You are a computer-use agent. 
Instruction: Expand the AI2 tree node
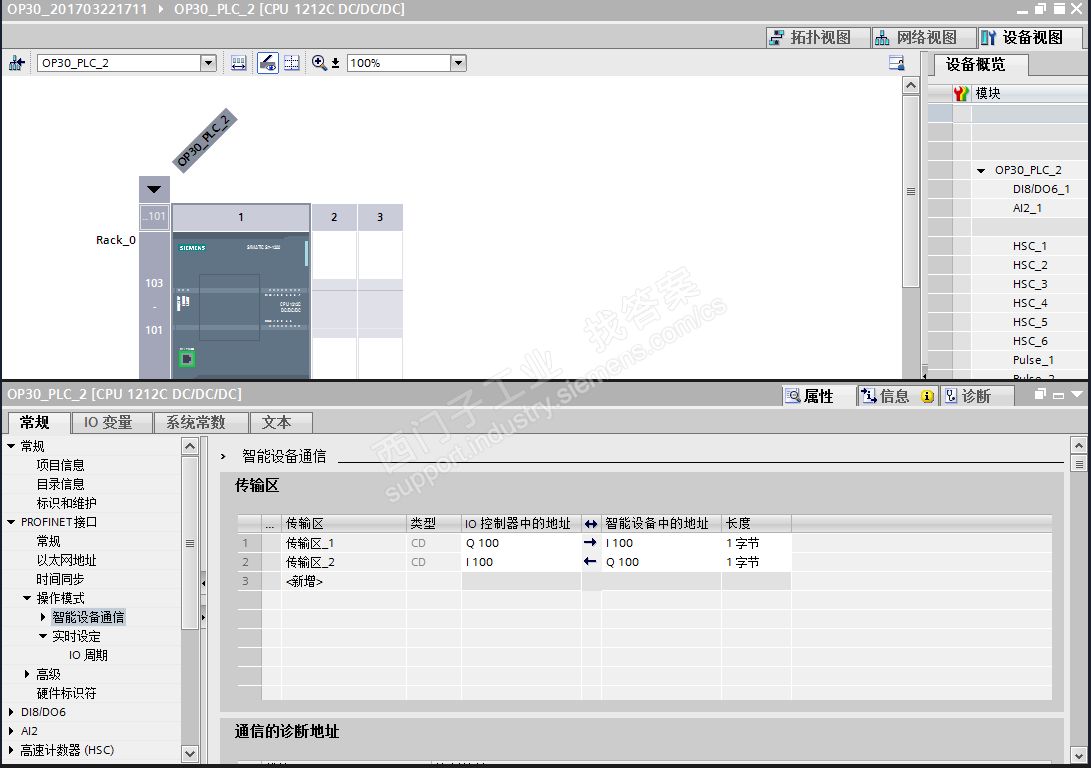tap(11, 731)
